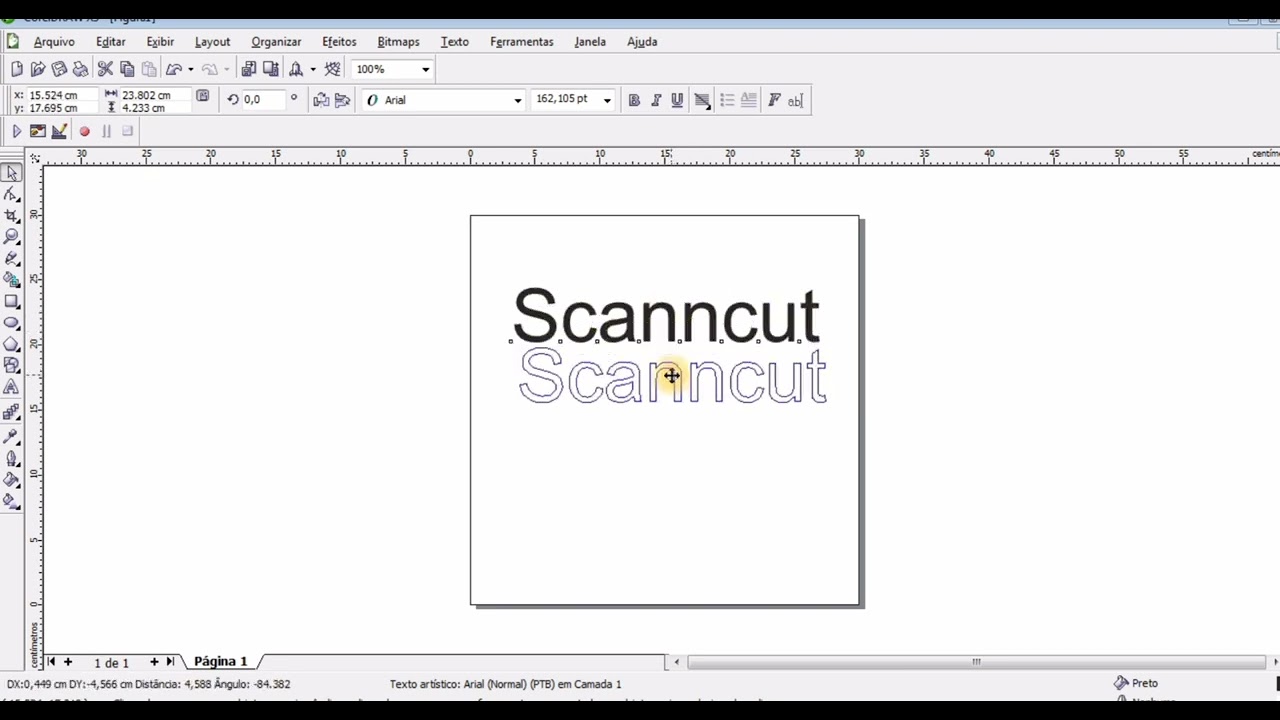Open a file via folder icon

pos(38,69)
